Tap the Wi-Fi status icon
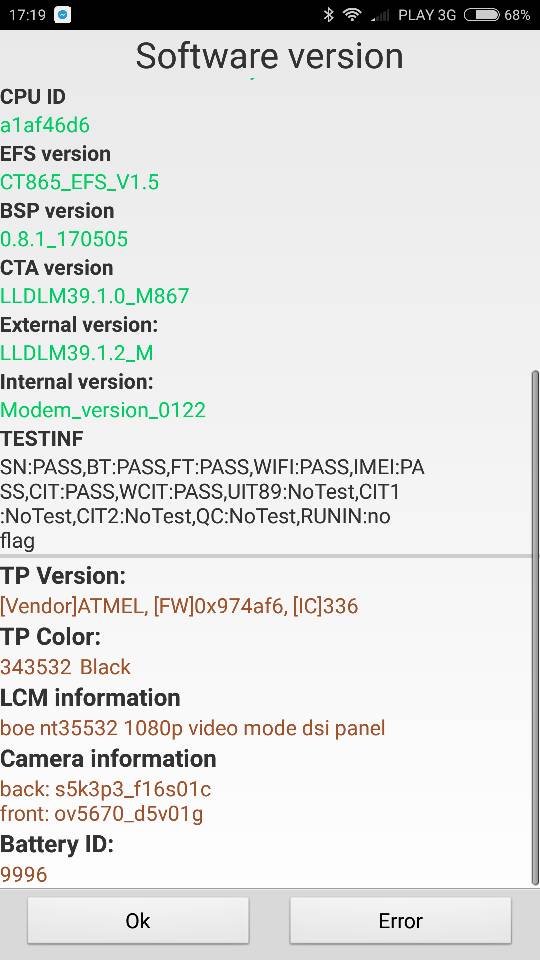The width and height of the screenshot is (540, 960). point(352,15)
